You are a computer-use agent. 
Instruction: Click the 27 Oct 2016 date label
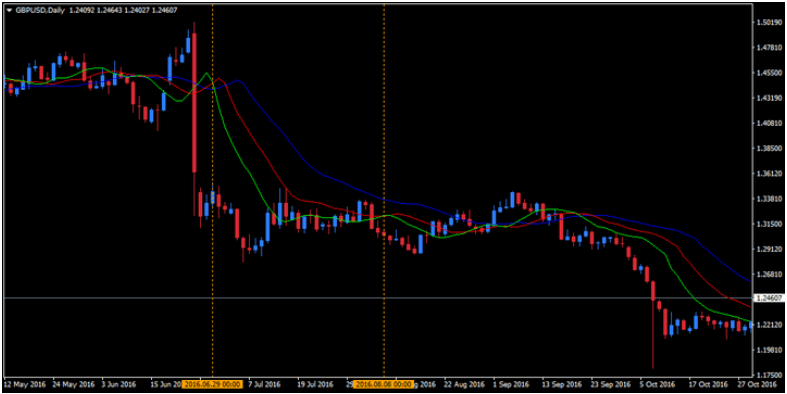(757, 385)
